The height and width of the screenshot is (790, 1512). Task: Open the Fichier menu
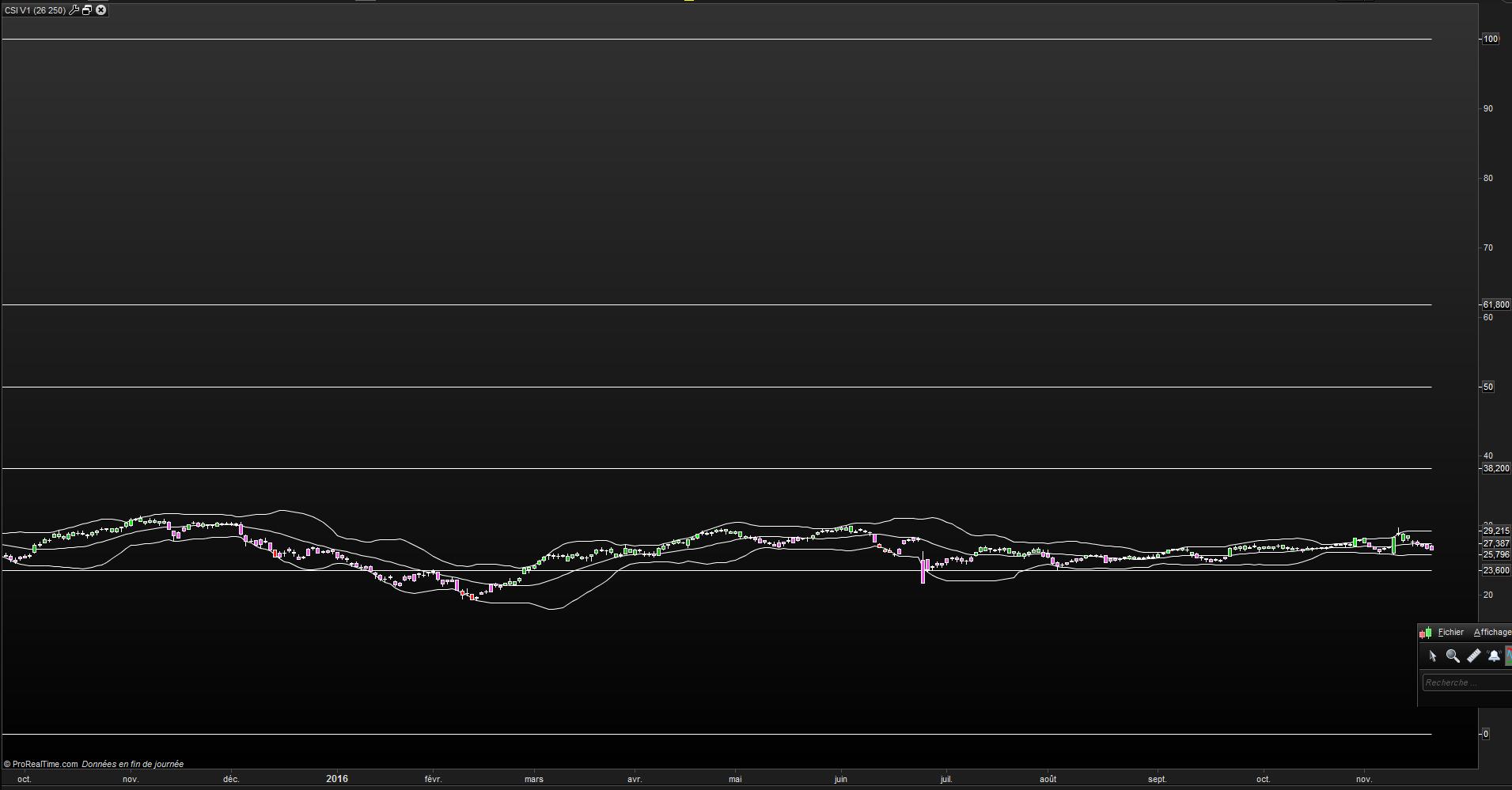[1450, 632]
